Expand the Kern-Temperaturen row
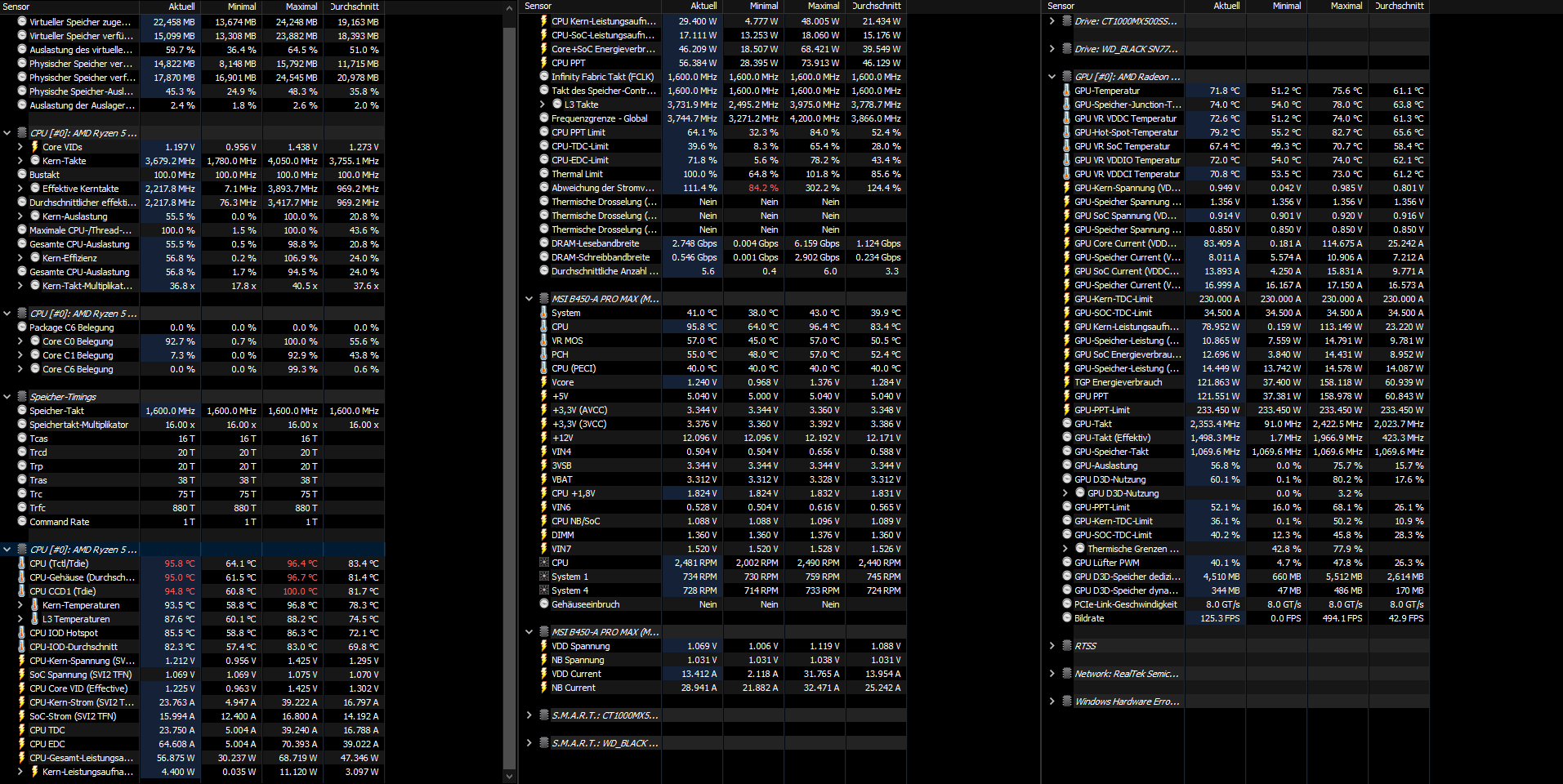1563x784 pixels. click(x=20, y=605)
